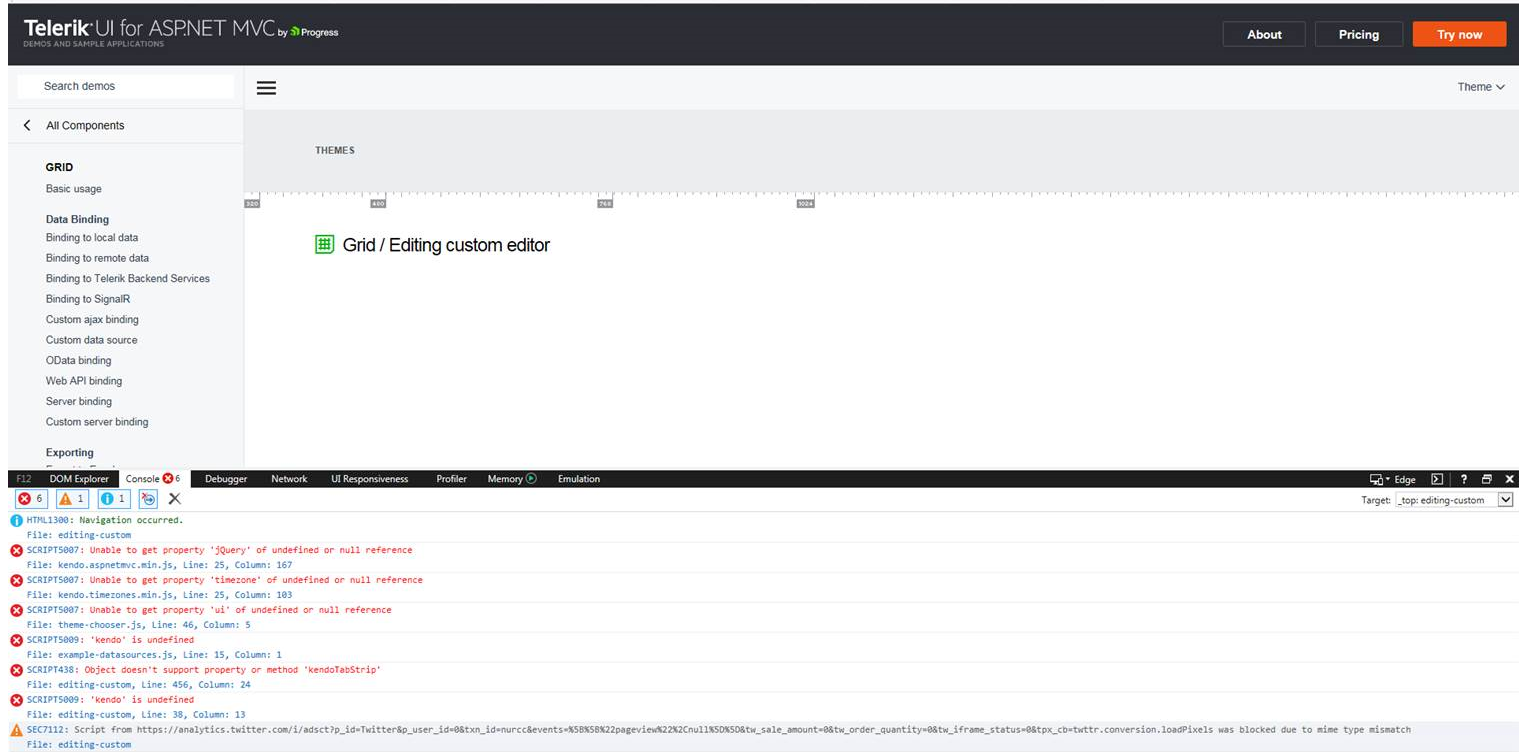1519x752 pixels.
Task: Open the hamburger menu icon
Action: 266,88
